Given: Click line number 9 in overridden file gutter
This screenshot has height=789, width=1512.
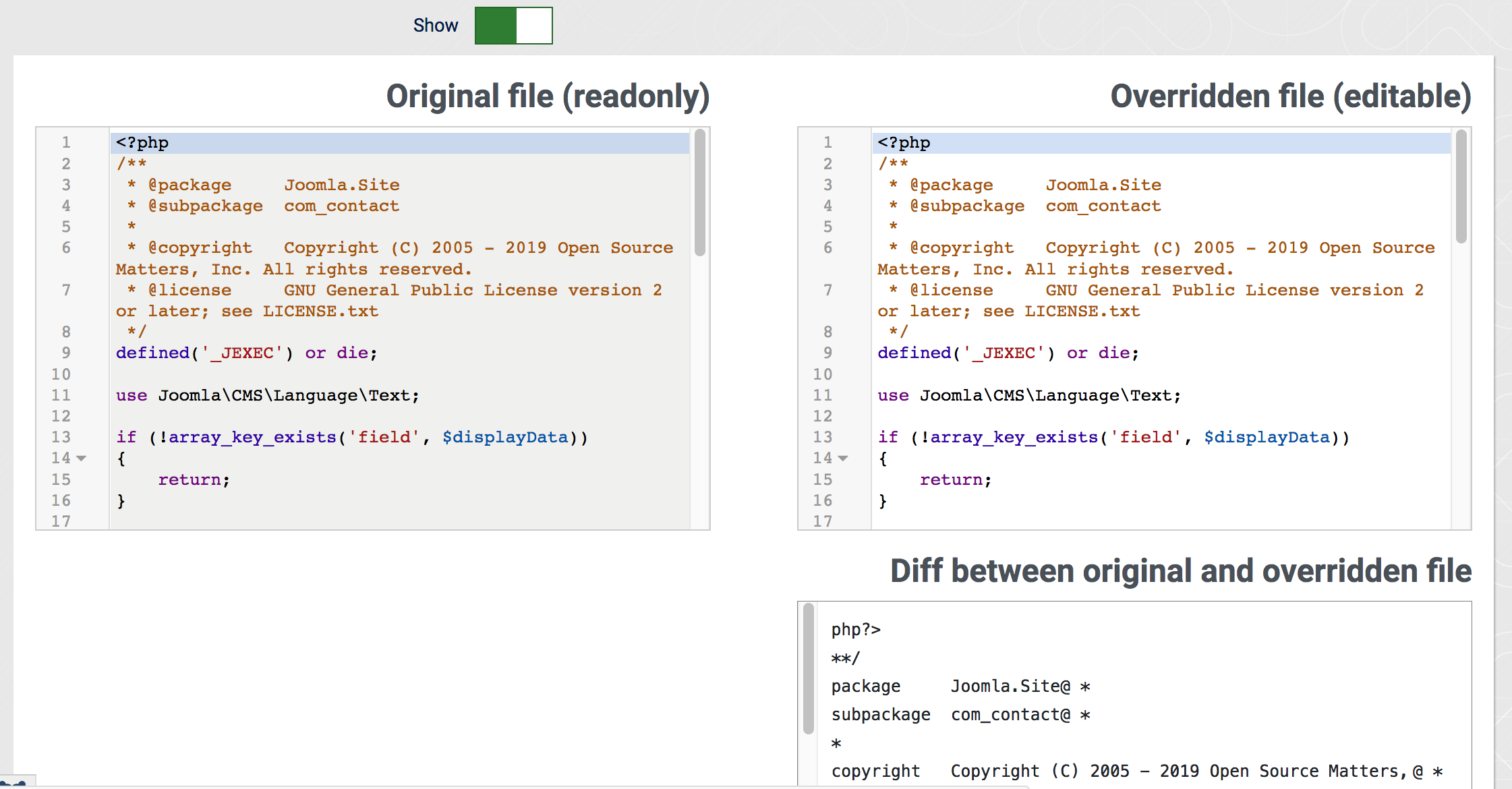Looking at the screenshot, I should [x=827, y=353].
